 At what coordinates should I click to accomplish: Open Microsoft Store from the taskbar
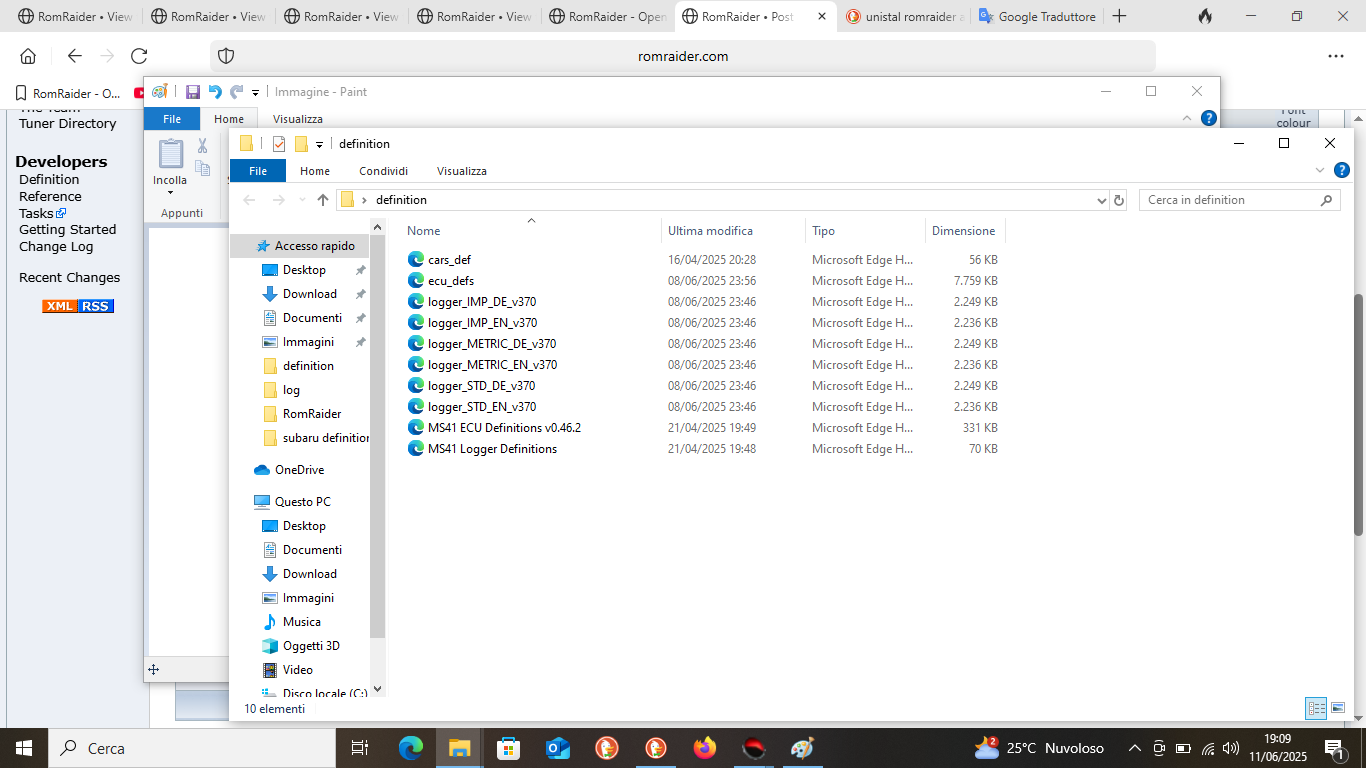(x=509, y=747)
